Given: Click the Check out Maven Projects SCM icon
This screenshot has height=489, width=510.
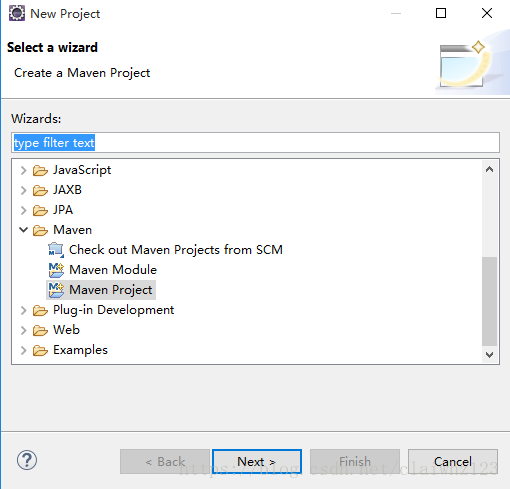Looking at the screenshot, I should (x=56, y=250).
